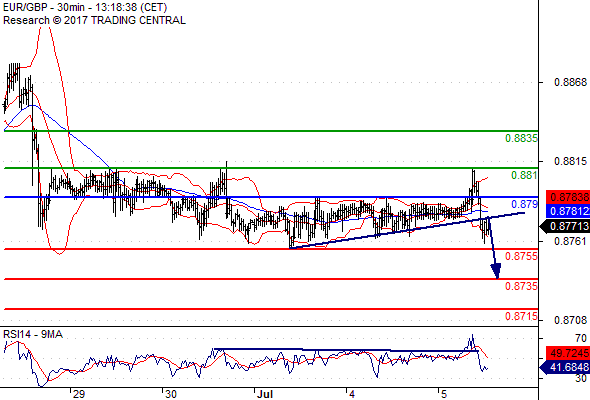Click the red 49.7245 RSI value tag
This screenshot has width=590, height=400.
click(568, 353)
